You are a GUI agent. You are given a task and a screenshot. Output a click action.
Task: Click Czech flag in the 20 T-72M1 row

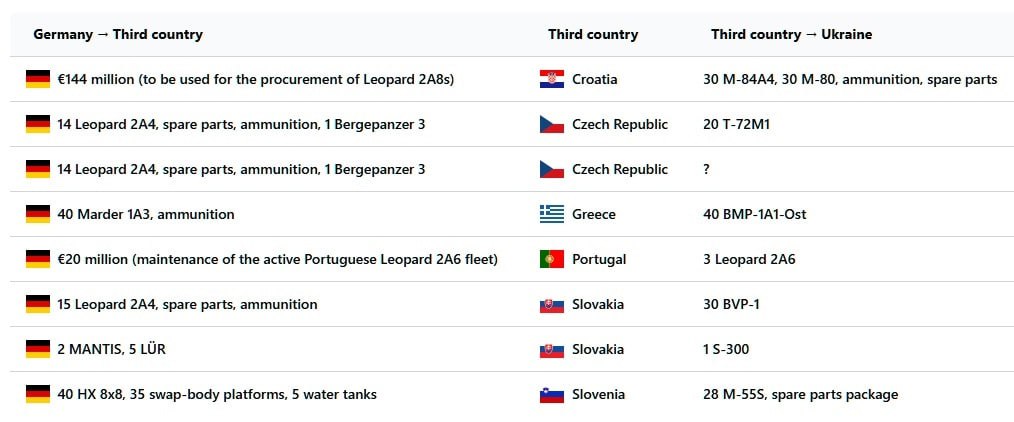[551, 124]
